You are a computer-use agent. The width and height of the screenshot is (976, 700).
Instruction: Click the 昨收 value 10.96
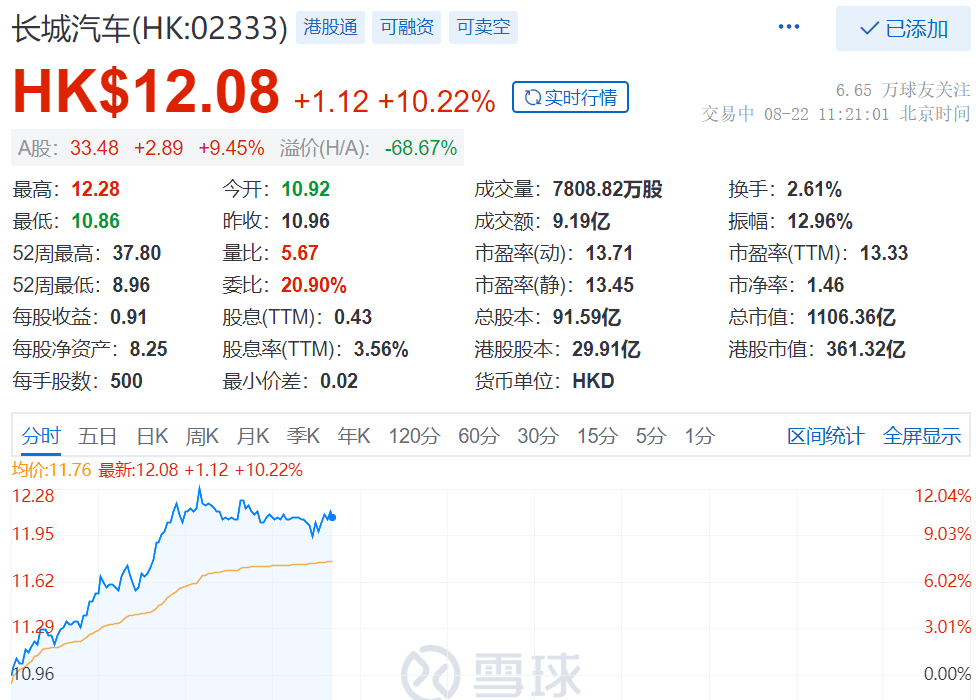coord(305,221)
